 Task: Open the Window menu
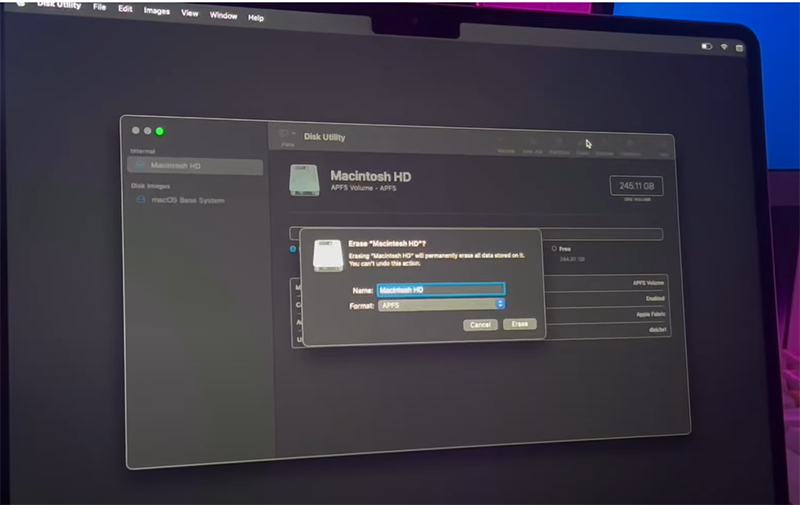coord(223,15)
